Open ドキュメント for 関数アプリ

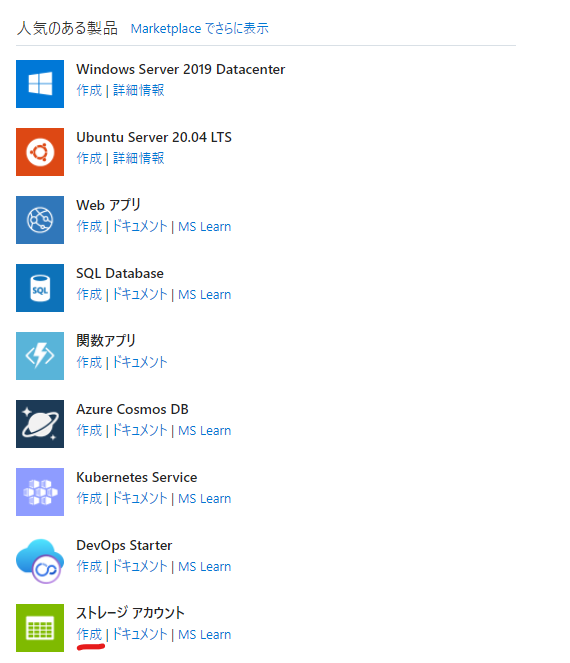pyautogui.click(x=140, y=362)
